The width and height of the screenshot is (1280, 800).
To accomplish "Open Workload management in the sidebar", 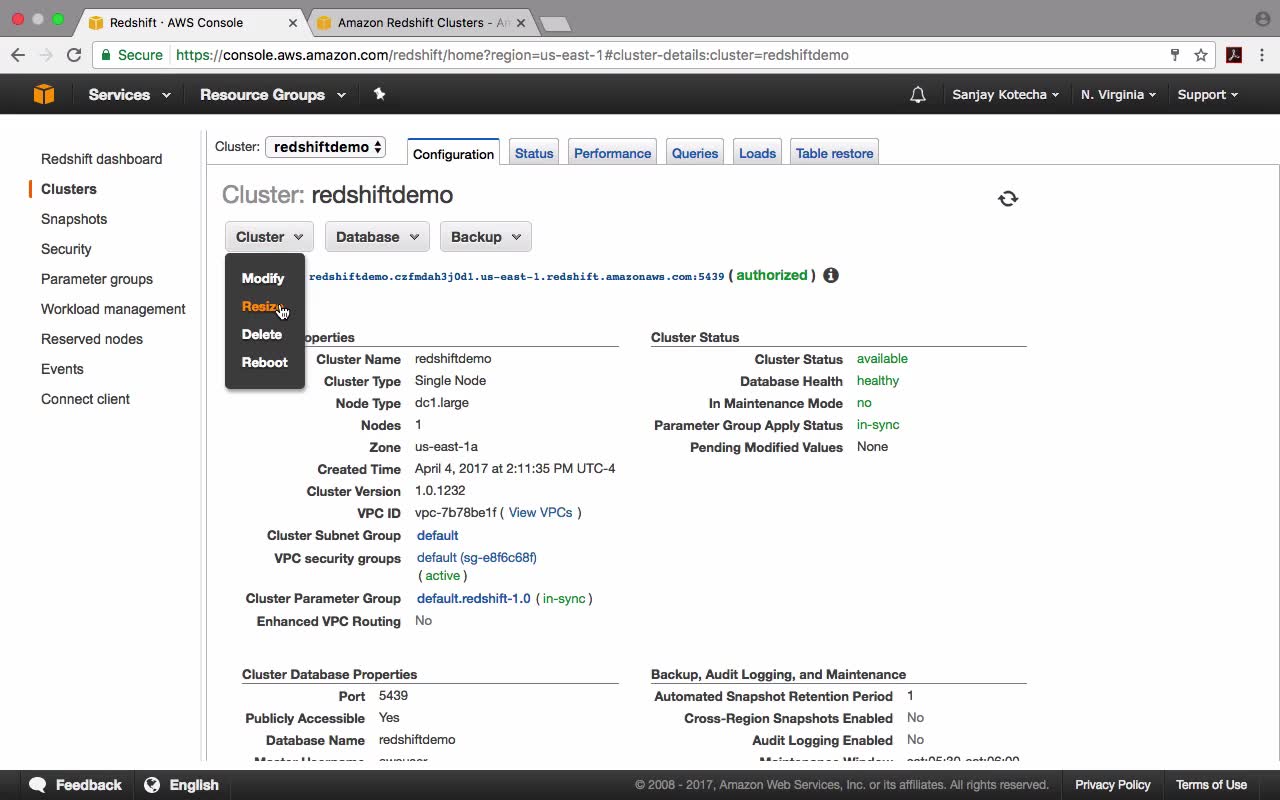I will (x=113, y=309).
